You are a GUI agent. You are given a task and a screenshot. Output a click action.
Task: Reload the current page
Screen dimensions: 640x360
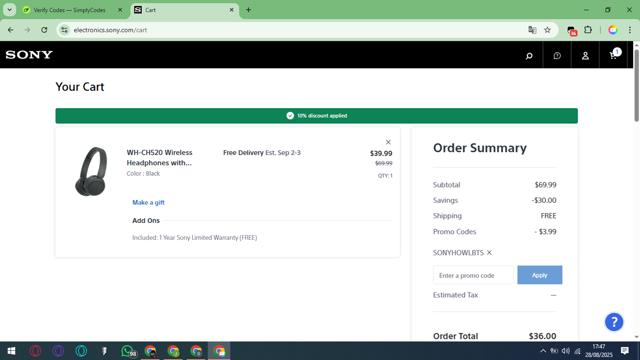(44, 30)
